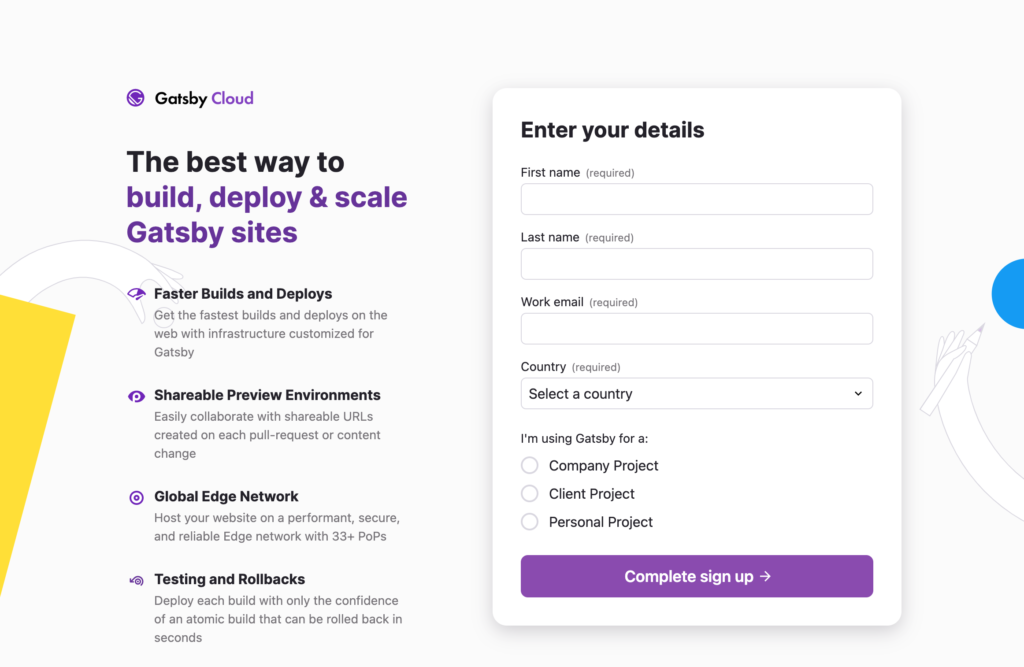Click the Gatsby Cloud logo icon
Viewport: 1024px width, 667px height.
tap(136, 98)
